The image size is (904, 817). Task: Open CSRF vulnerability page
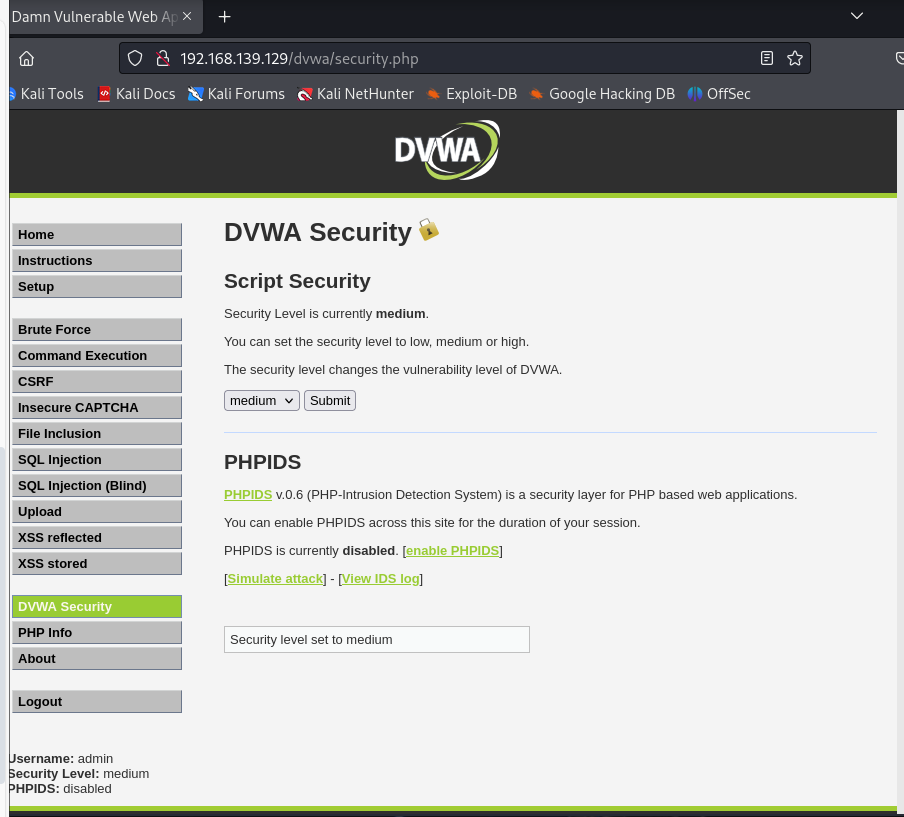97,382
